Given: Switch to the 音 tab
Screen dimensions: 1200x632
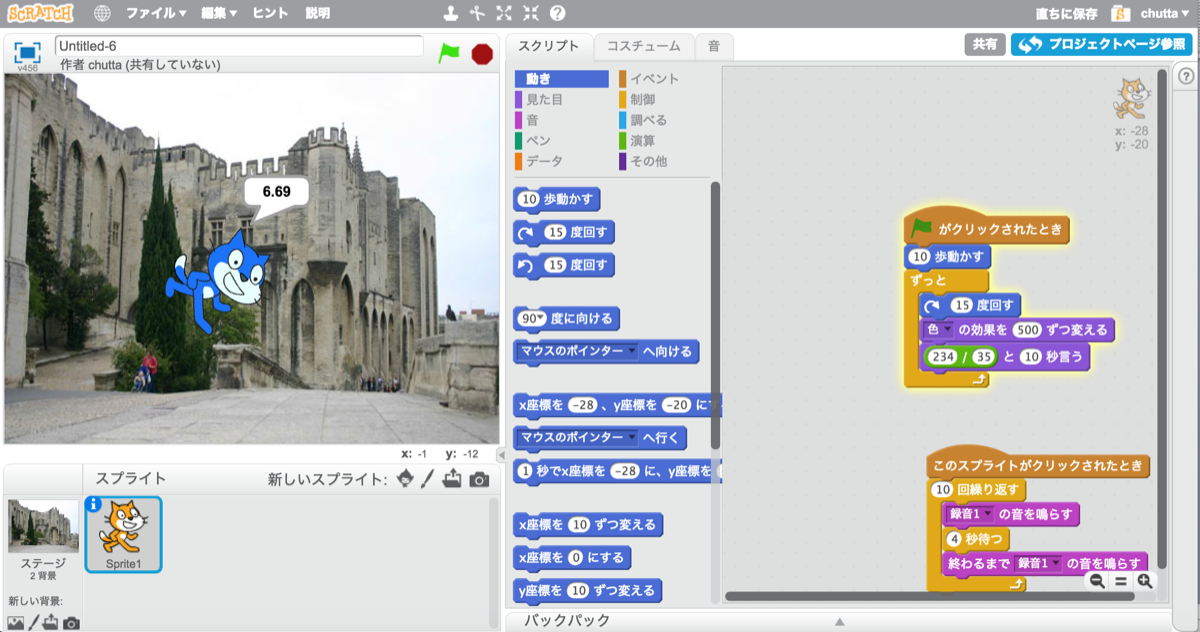Looking at the screenshot, I should click(x=713, y=46).
